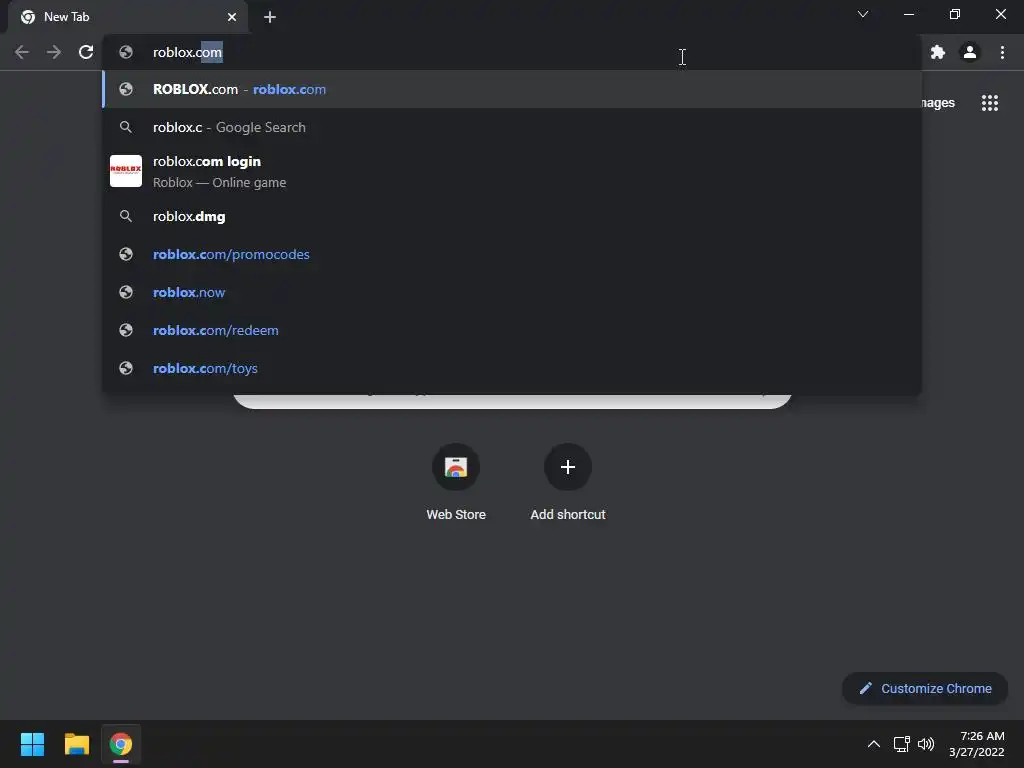Close the New Tab tab
Image resolution: width=1024 pixels, height=768 pixels.
(232, 17)
